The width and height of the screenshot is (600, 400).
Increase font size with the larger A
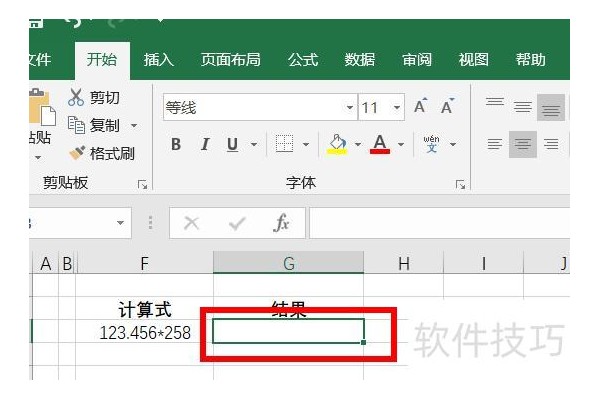(421, 106)
